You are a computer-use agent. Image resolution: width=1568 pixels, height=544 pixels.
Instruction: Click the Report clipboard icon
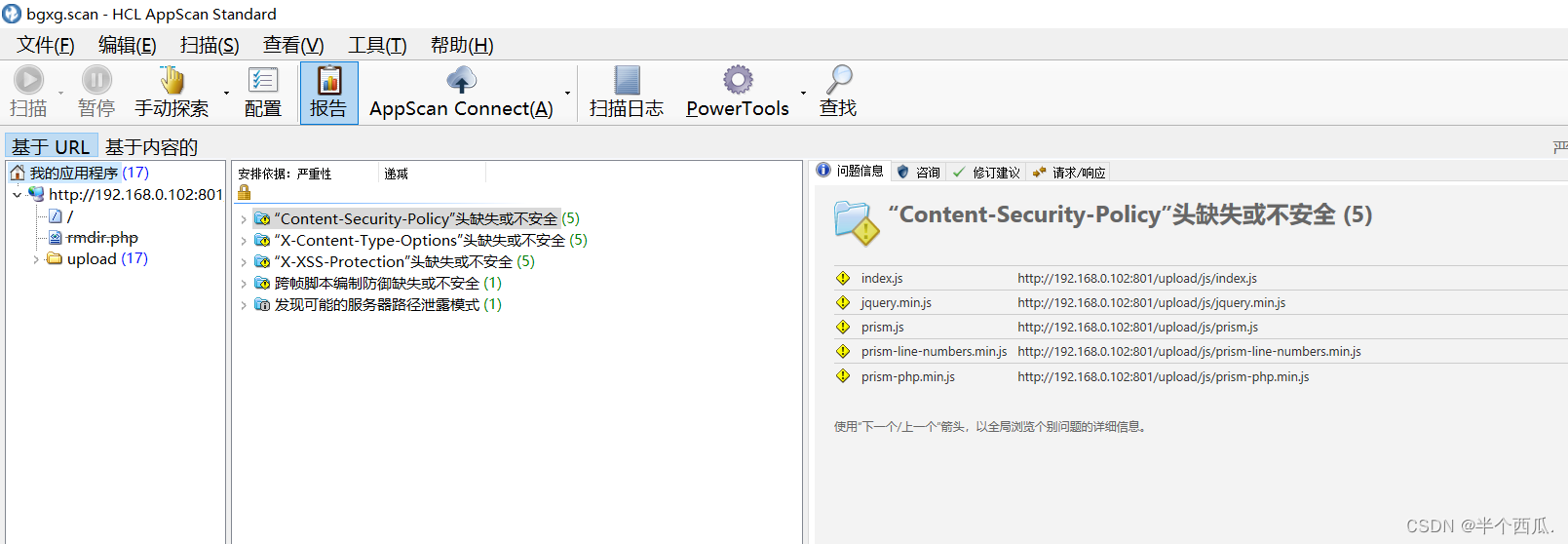coord(329,80)
